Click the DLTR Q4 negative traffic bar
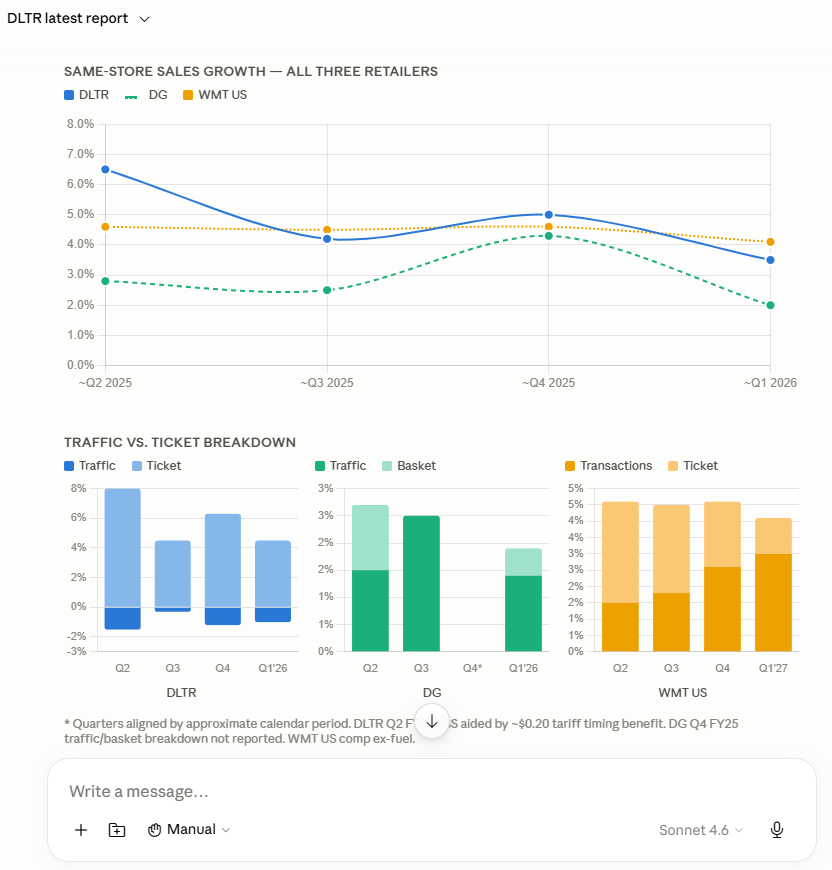 point(223,616)
